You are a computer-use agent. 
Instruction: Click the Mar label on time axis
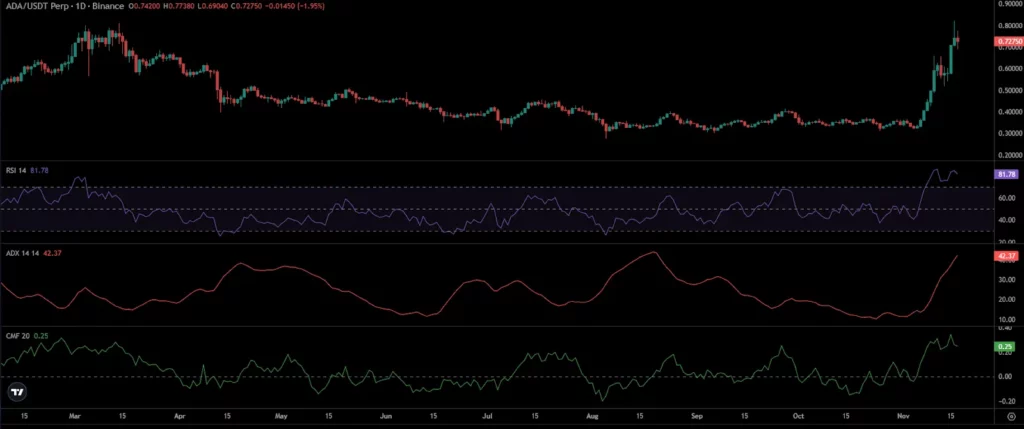click(75, 415)
